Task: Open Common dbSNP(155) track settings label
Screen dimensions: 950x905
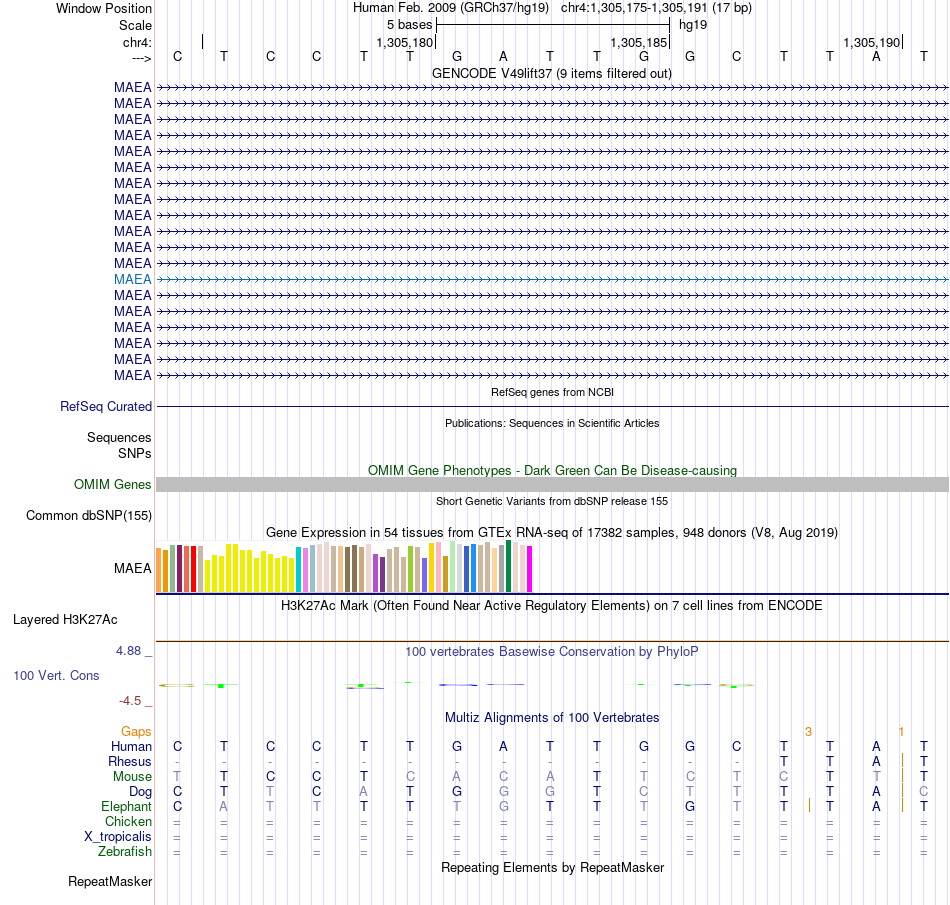Action: click(x=89, y=515)
